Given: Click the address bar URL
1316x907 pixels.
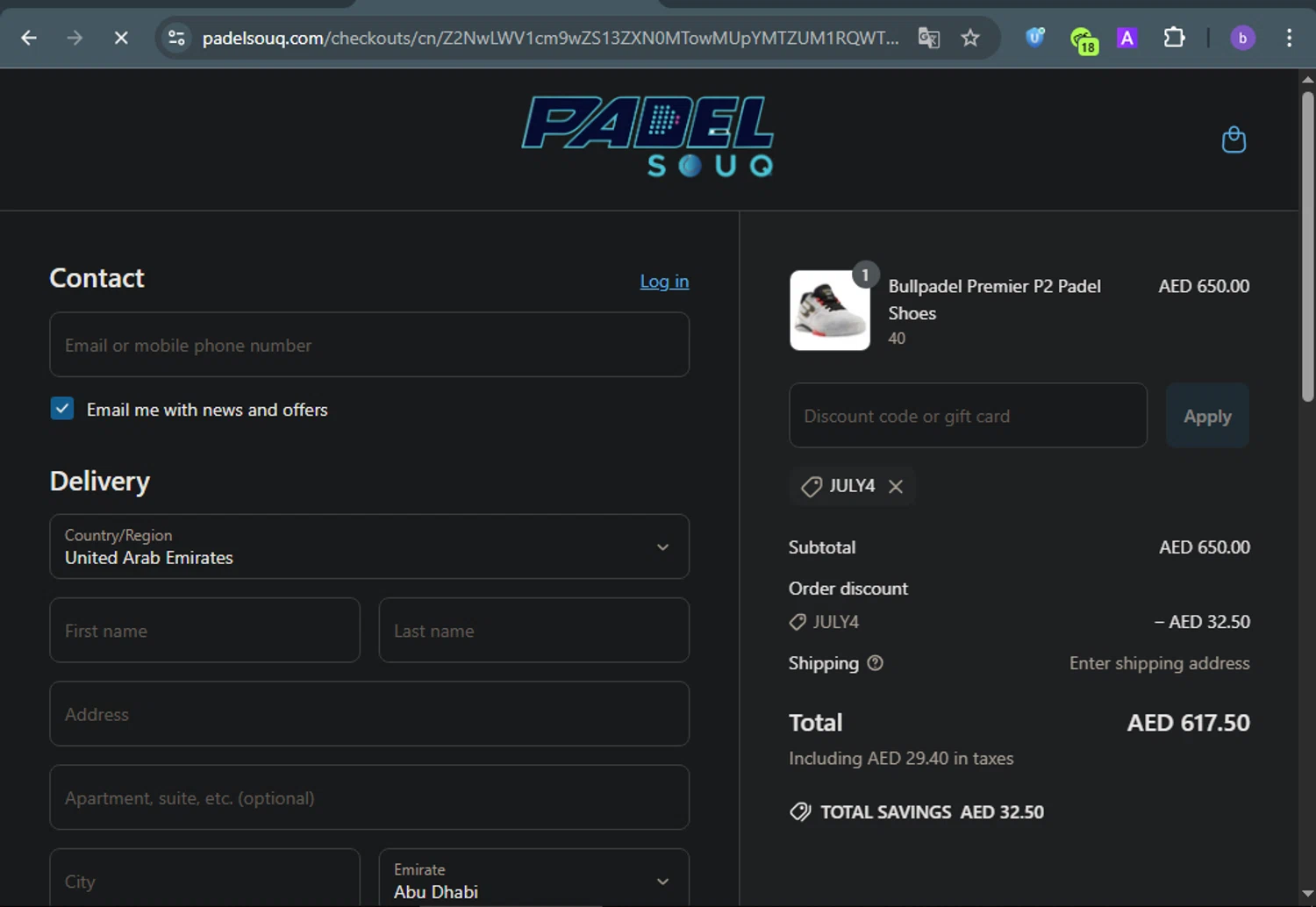Looking at the screenshot, I should [550, 38].
